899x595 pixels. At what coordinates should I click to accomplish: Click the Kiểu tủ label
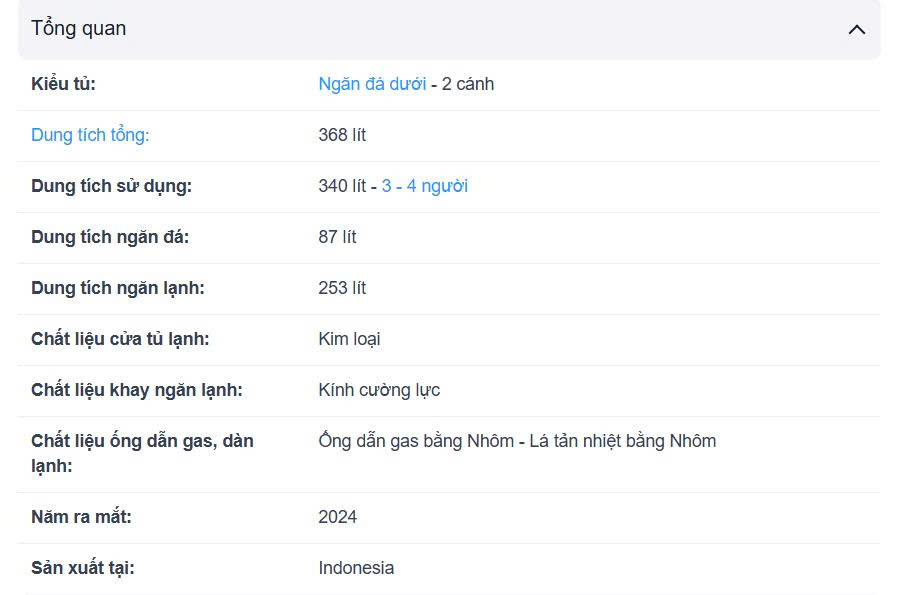coord(63,84)
